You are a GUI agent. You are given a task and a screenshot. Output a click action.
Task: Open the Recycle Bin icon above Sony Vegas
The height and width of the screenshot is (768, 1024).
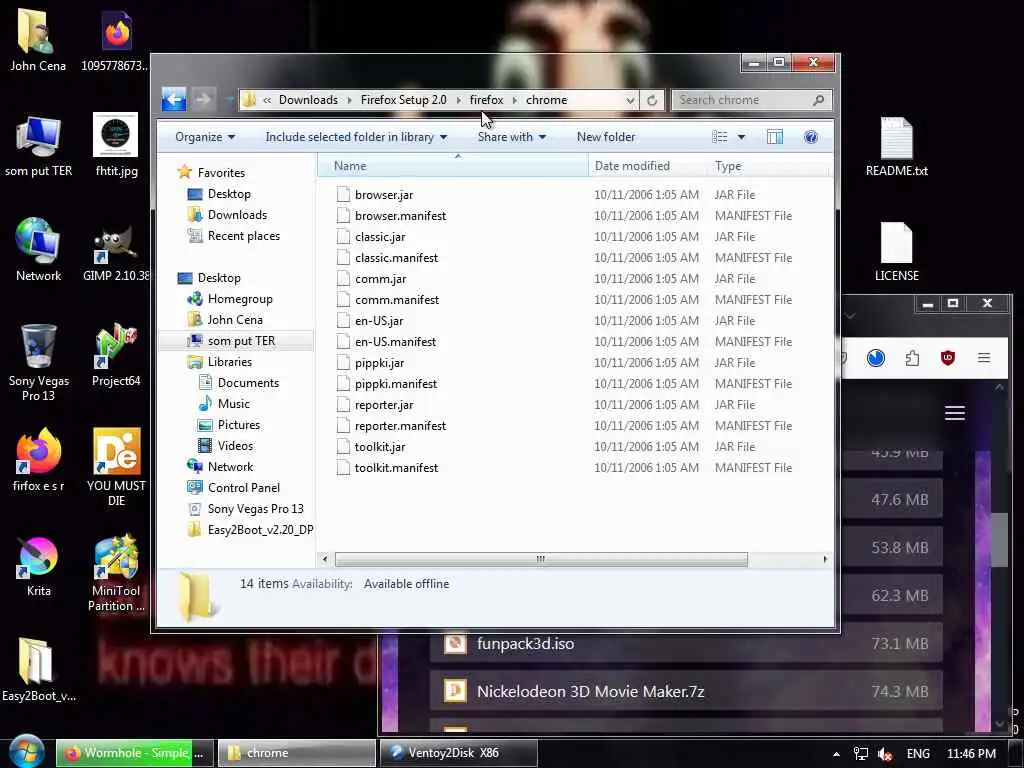38,346
